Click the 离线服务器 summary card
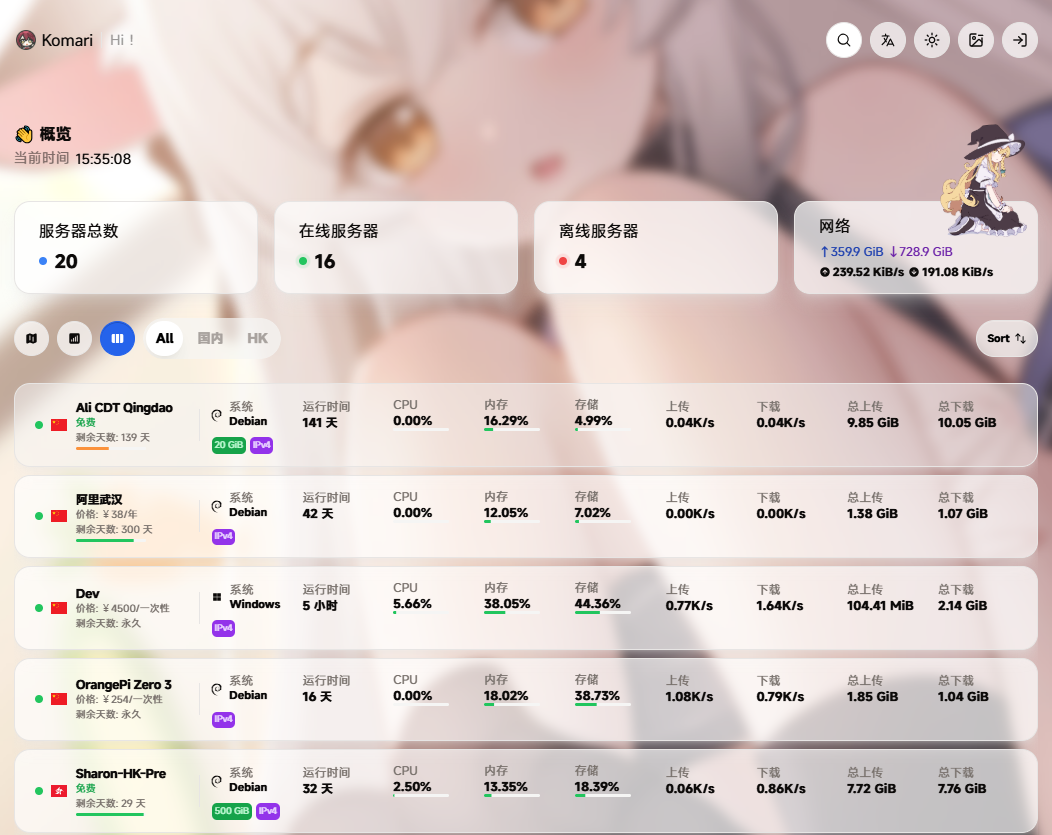This screenshot has height=835, width=1052. (655, 247)
